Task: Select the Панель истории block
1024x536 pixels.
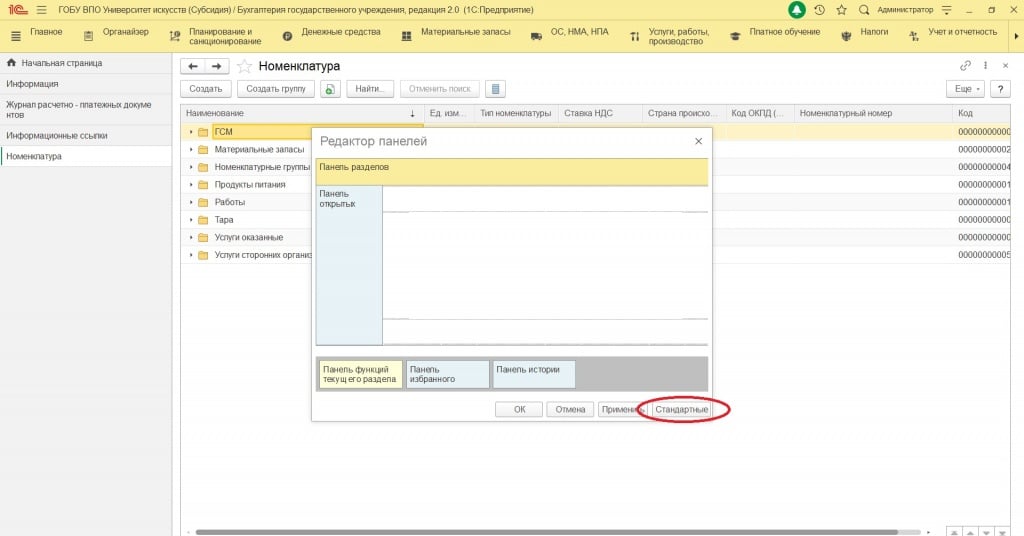Action: [533, 374]
